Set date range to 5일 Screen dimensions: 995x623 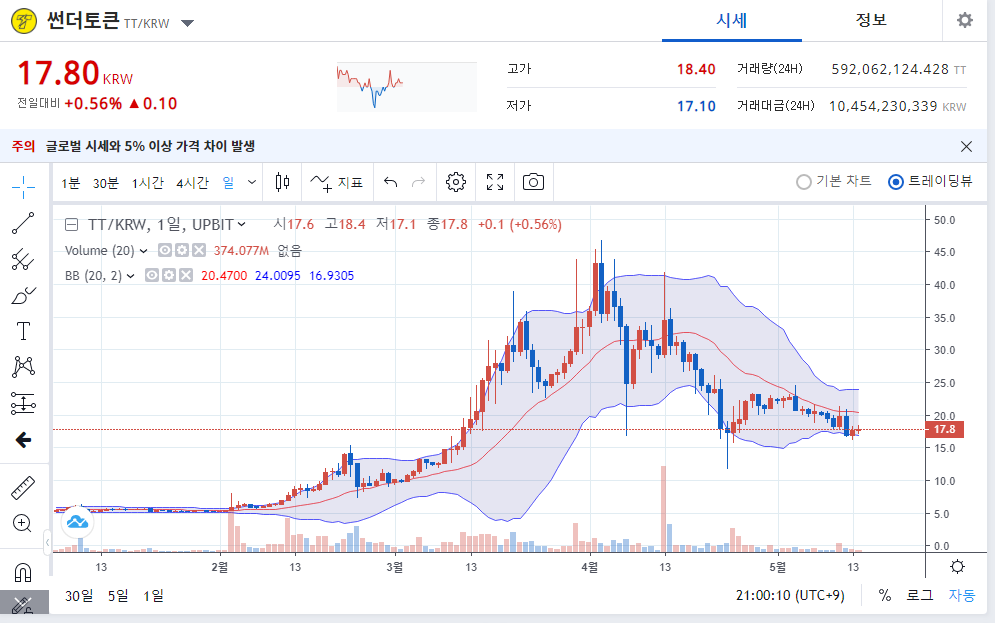pyautogui.click(x=118, y=596)
